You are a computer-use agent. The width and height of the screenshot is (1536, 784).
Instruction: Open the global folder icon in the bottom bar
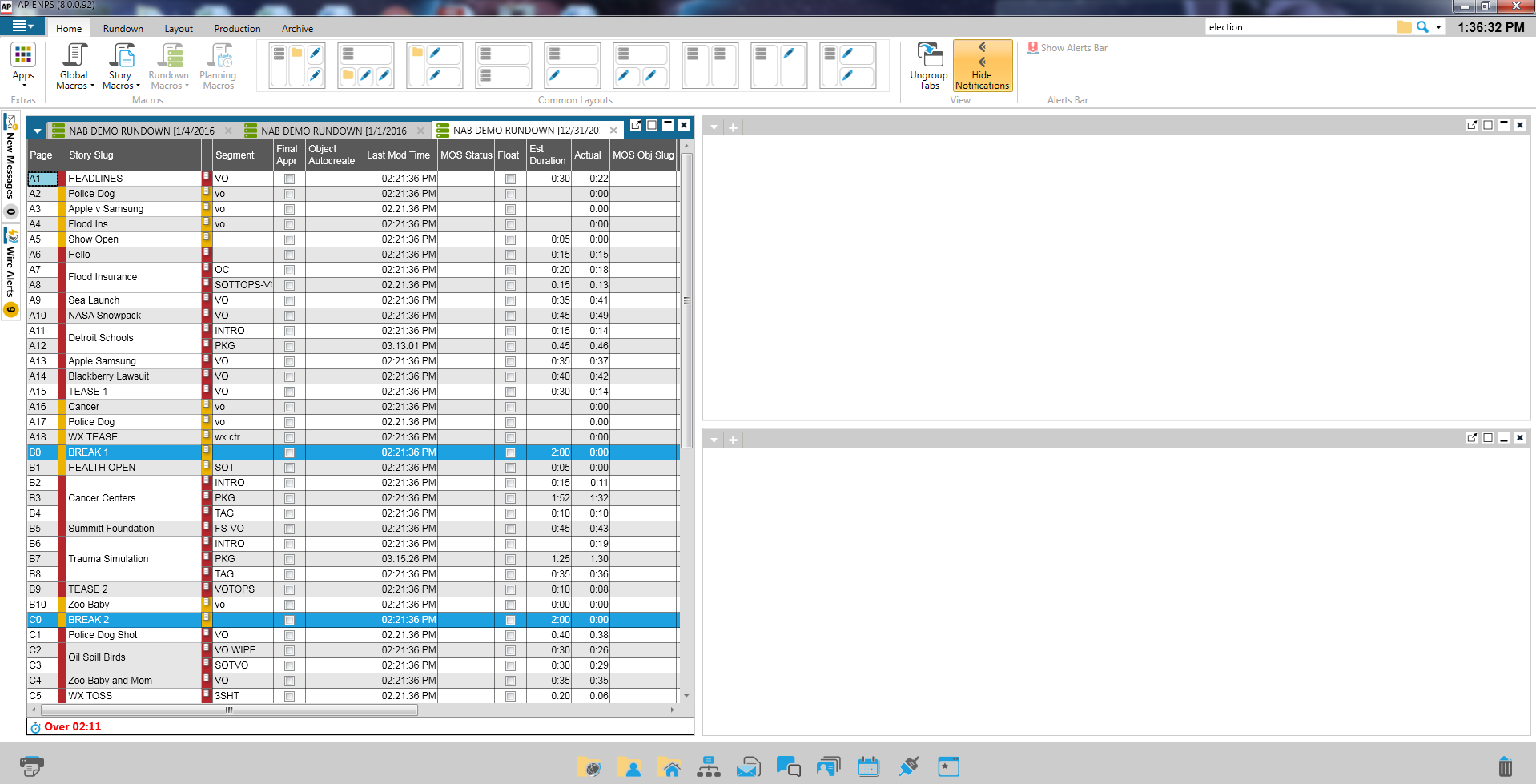[589, 766]
